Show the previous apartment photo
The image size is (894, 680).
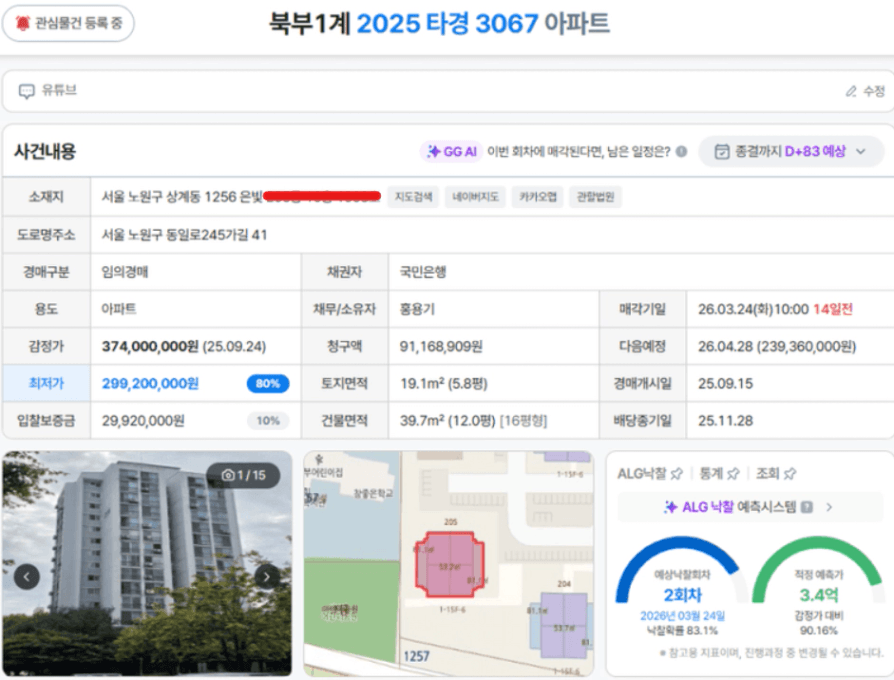click(x=27, y=576)
